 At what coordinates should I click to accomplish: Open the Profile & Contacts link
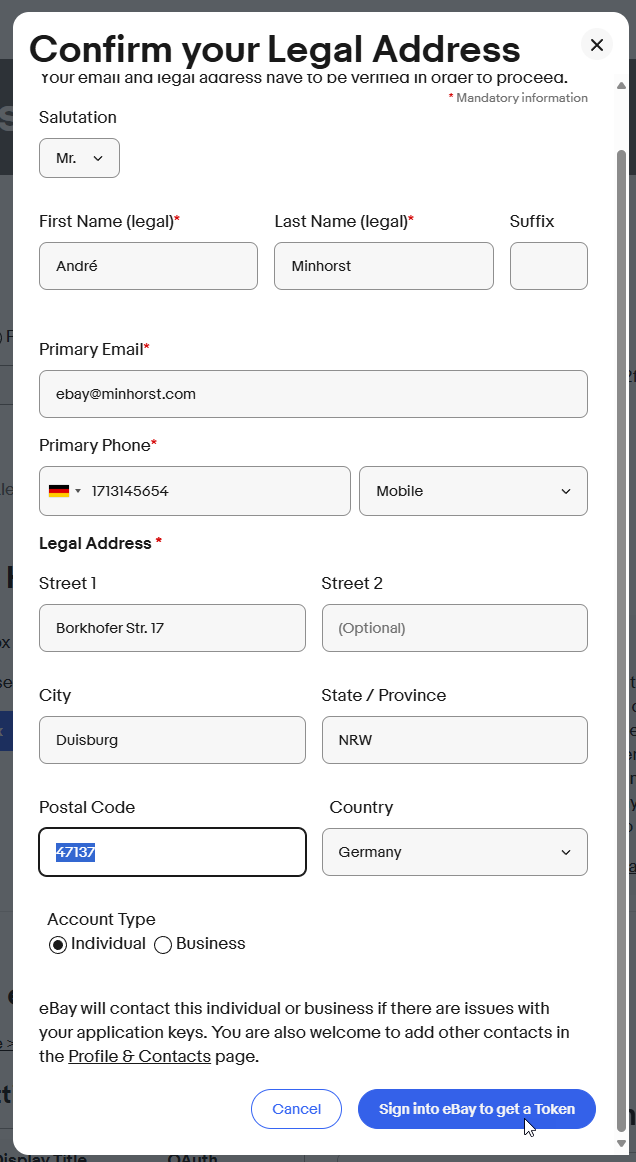pyautogui.click(x=139, y=1055)
